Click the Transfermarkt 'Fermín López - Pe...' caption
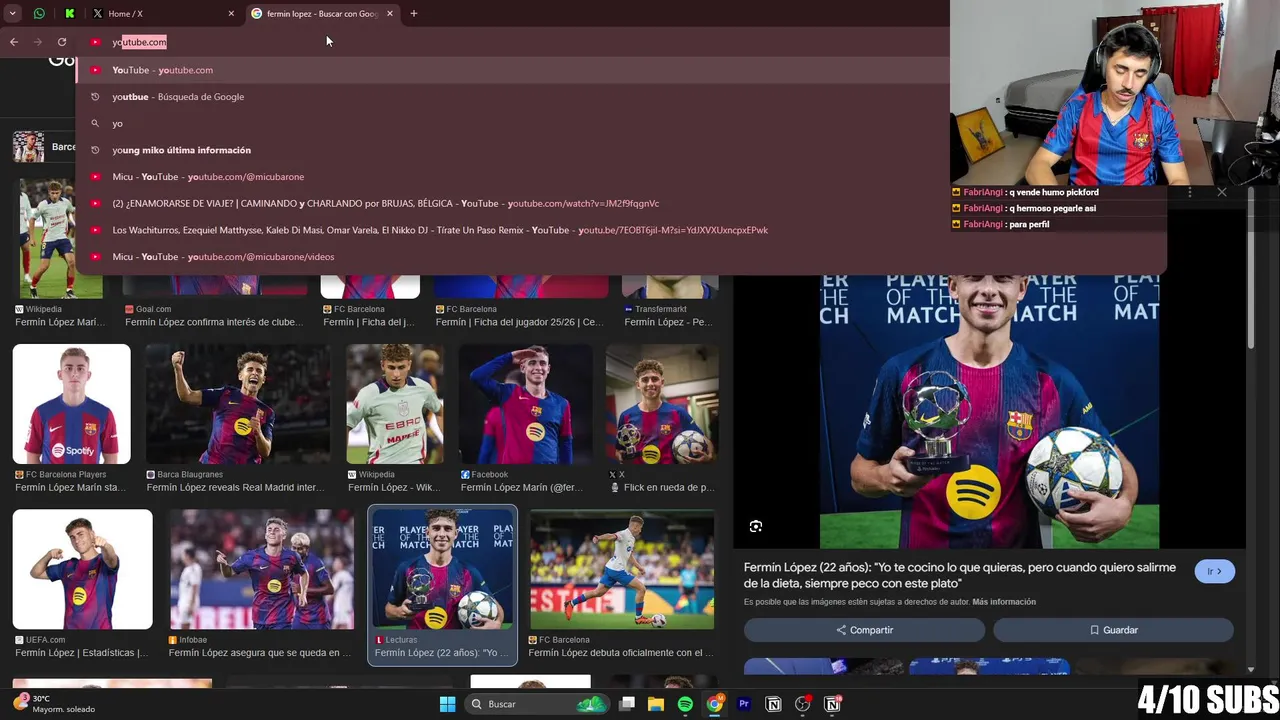The image size is (1280, 720). coord(668,322)
